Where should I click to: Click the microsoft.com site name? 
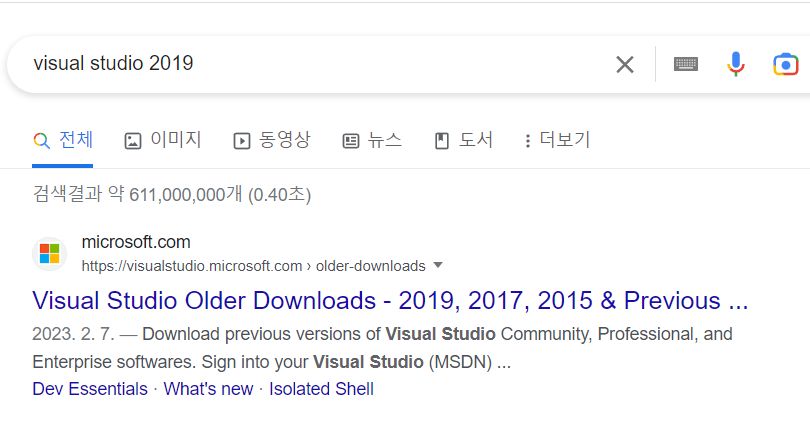click(136, 242)
